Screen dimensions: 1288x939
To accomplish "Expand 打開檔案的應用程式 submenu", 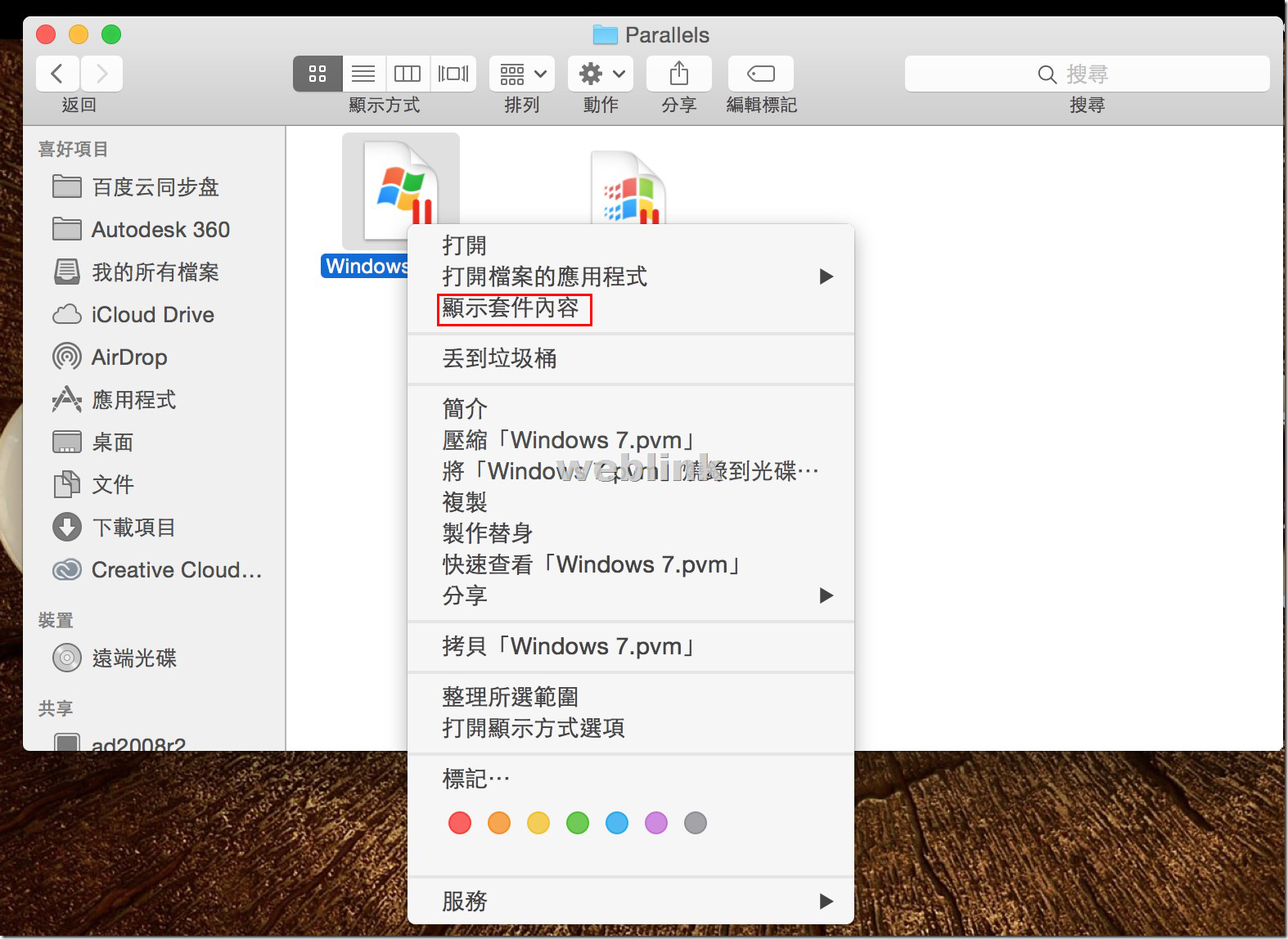I will pyautogui.click(x=631, y=276).
